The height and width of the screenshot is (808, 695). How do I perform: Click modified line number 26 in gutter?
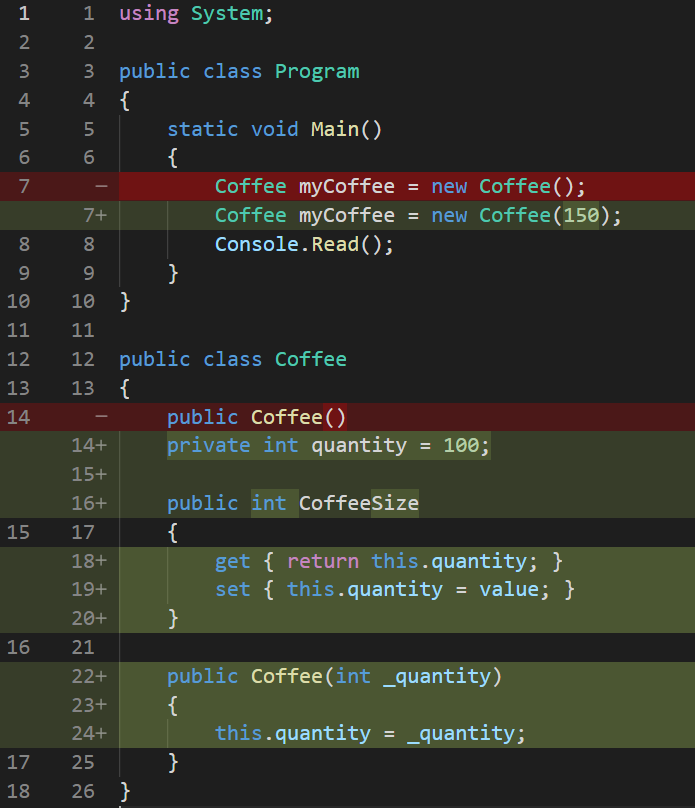(x=83, y=792)
